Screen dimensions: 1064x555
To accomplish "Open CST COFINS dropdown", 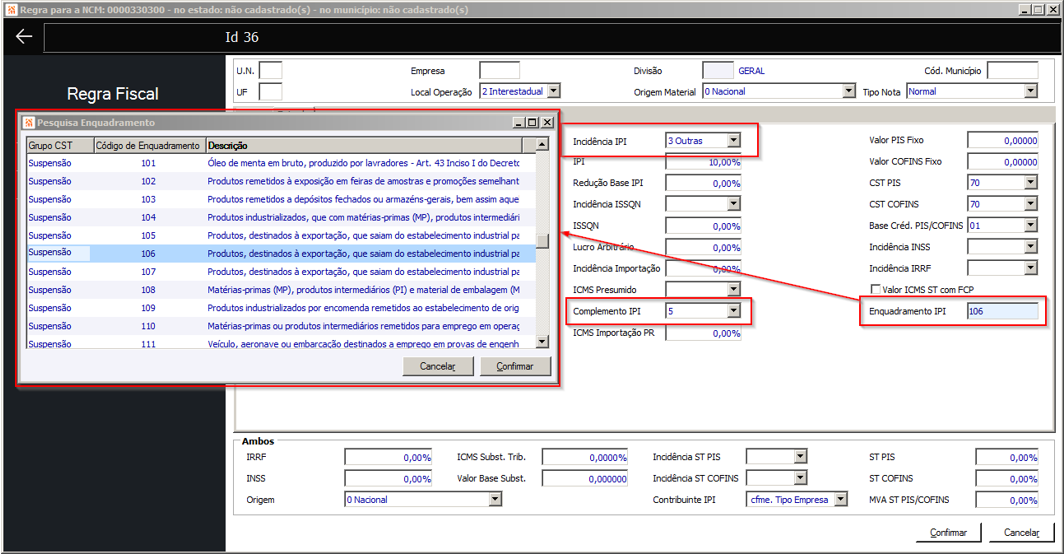I will 1031,204.
